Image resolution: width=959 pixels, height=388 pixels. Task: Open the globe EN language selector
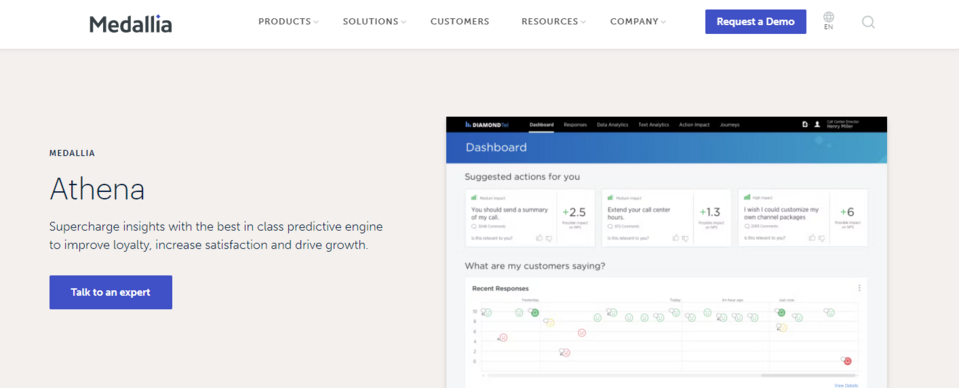828,21
